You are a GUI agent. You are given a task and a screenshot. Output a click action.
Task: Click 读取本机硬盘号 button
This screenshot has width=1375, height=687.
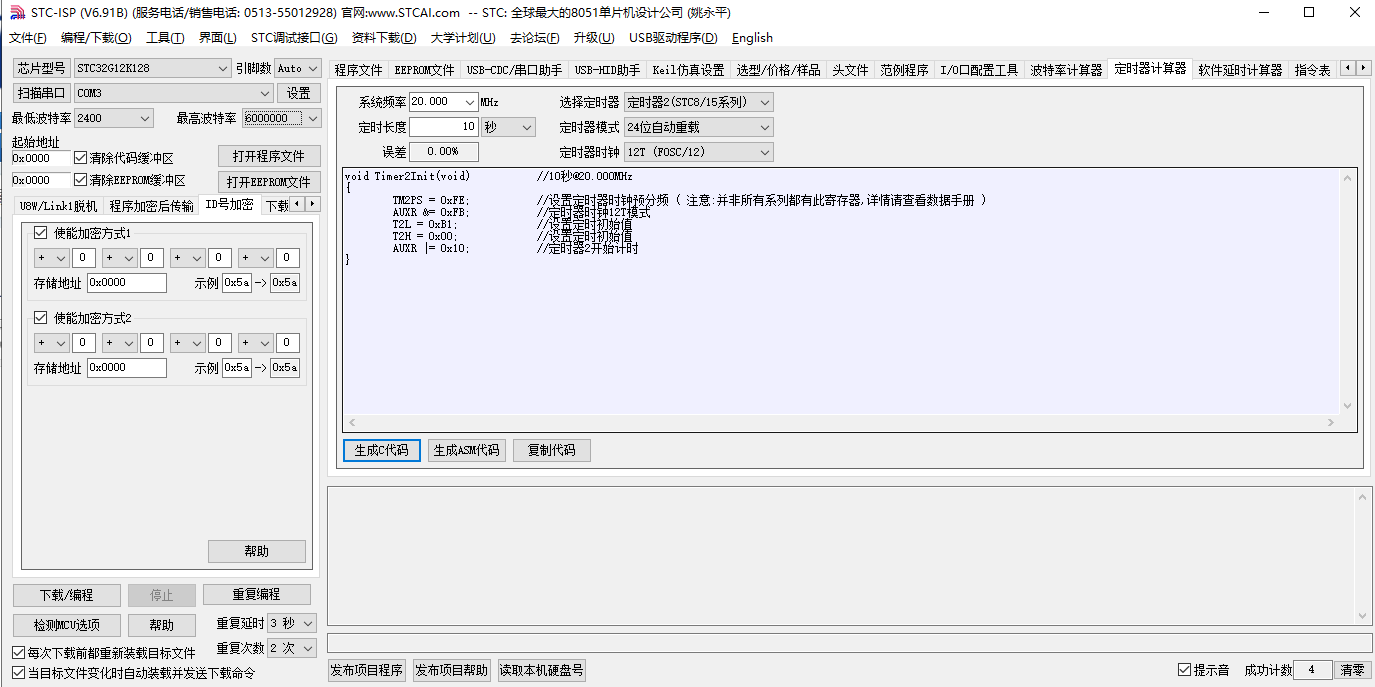point(541,670)
